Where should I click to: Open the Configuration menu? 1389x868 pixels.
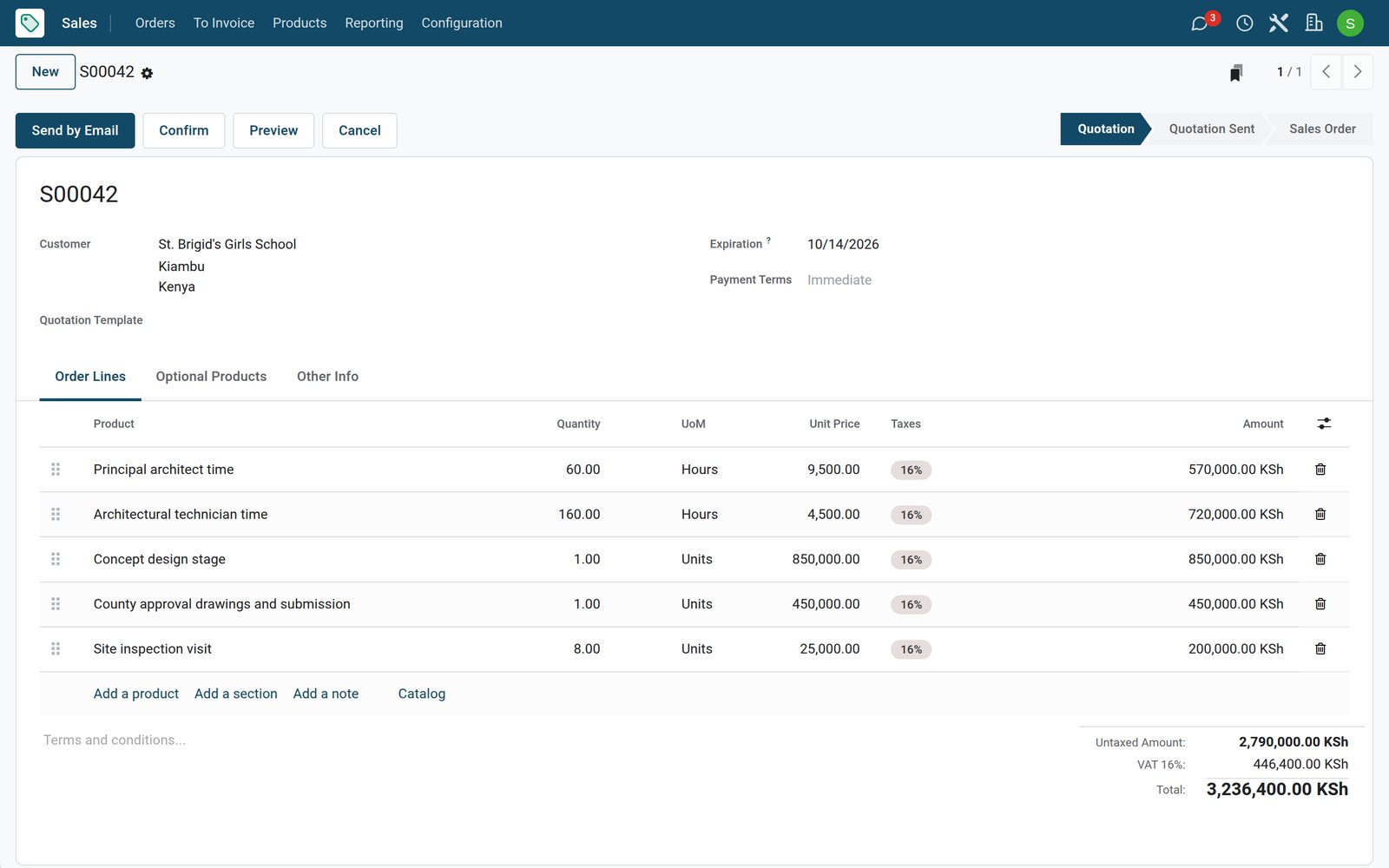462,23
